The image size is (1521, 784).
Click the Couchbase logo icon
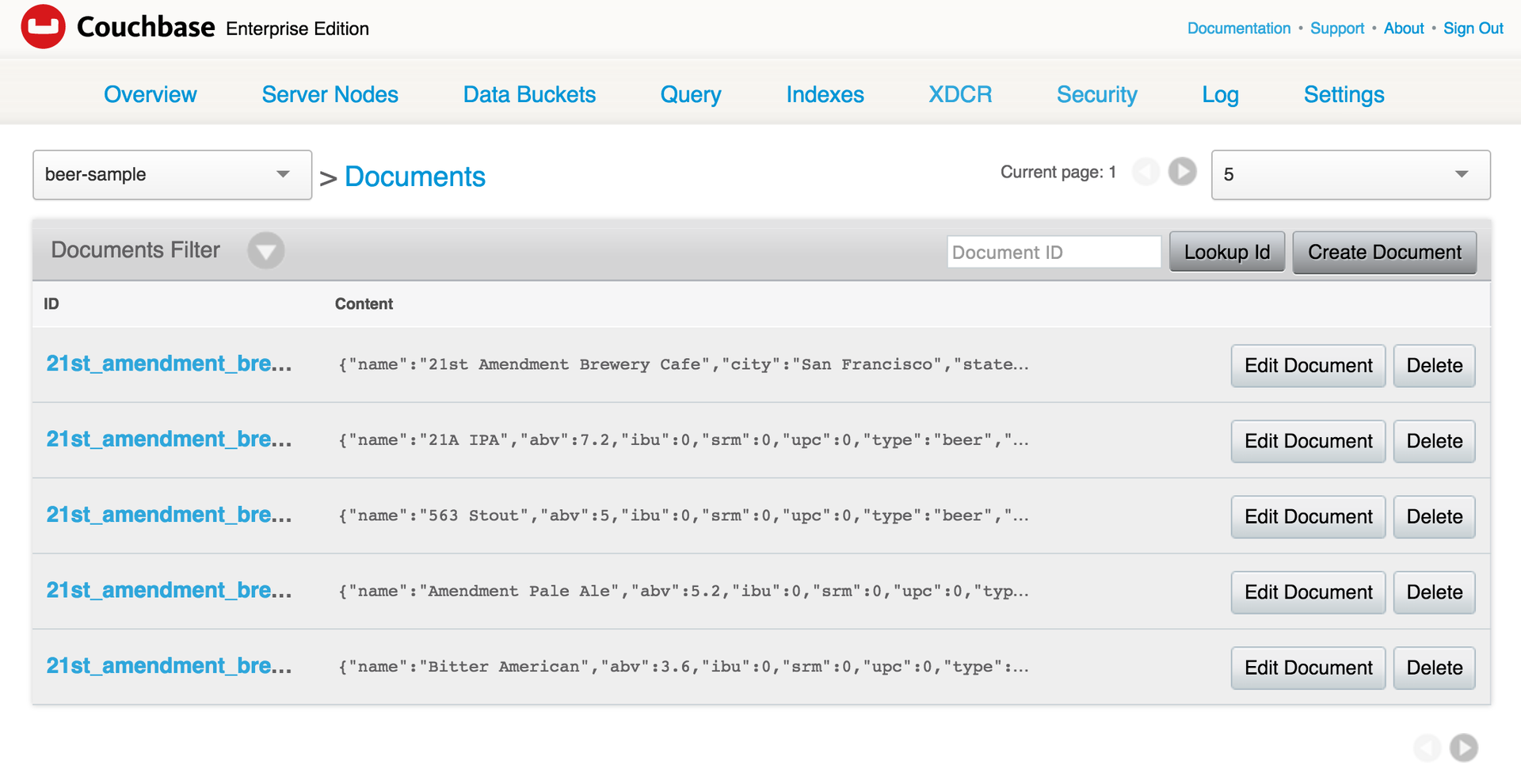(44, 27)
